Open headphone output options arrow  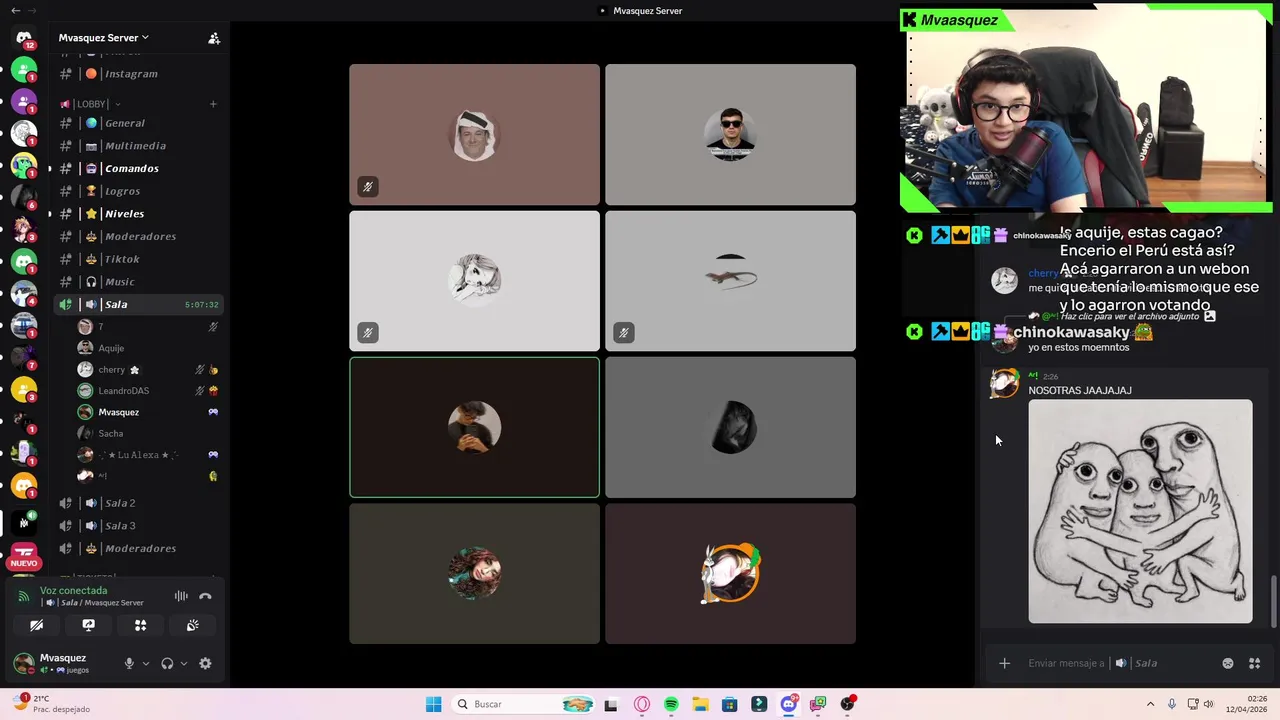183,663
